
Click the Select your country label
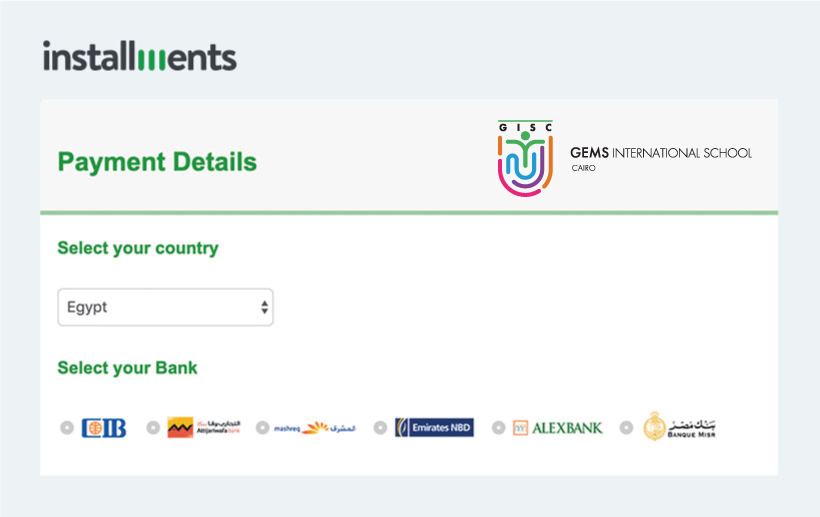click(x=138, y=248)
